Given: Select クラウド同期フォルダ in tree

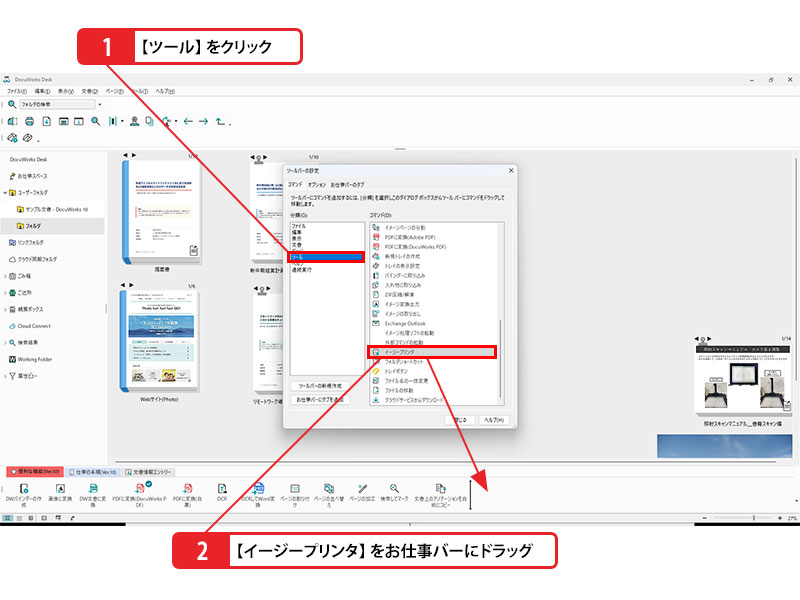Looking at the screenshot, I should [x=37, y=259].
